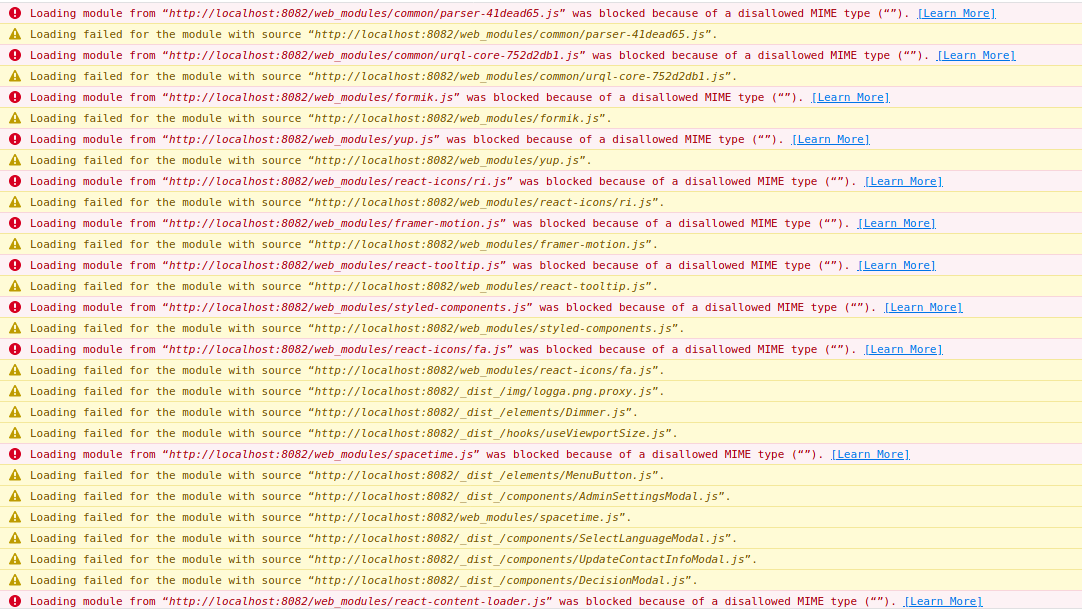Click red error icon on framer-motion.js blocked row
The height and width of the screenshot is (614, 1082).
coord(15,224)
